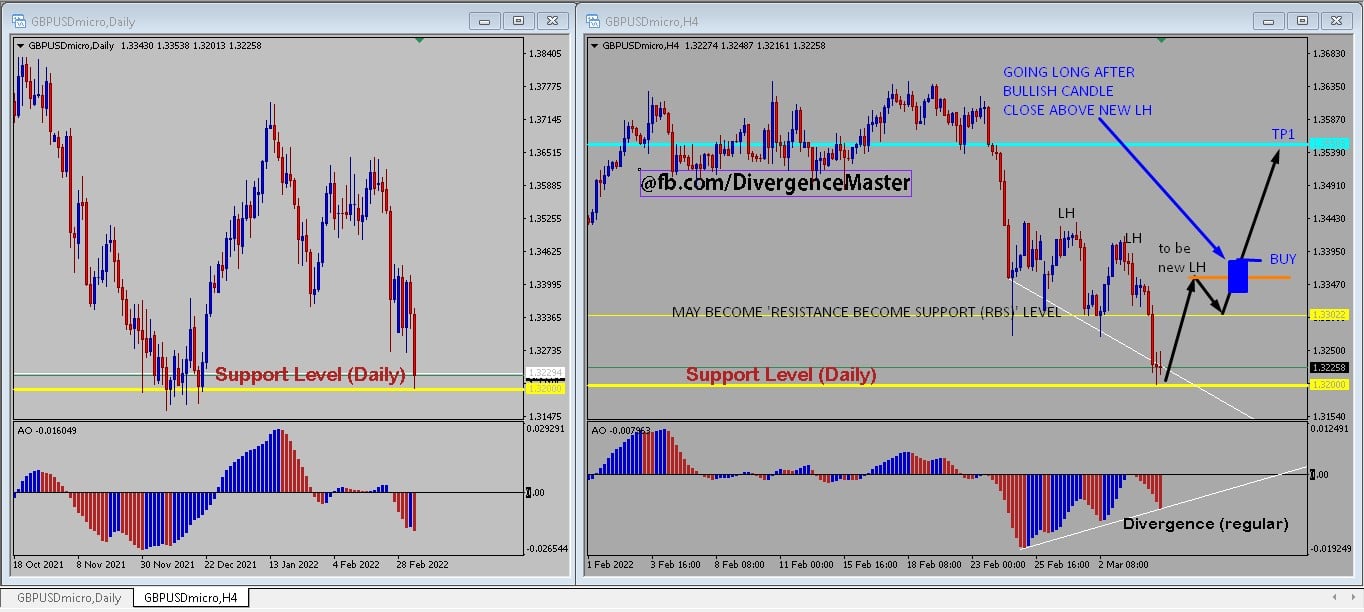Click the 1.34910 price on H4 axis
1364x612 pixels.
tap(1331, 185)
